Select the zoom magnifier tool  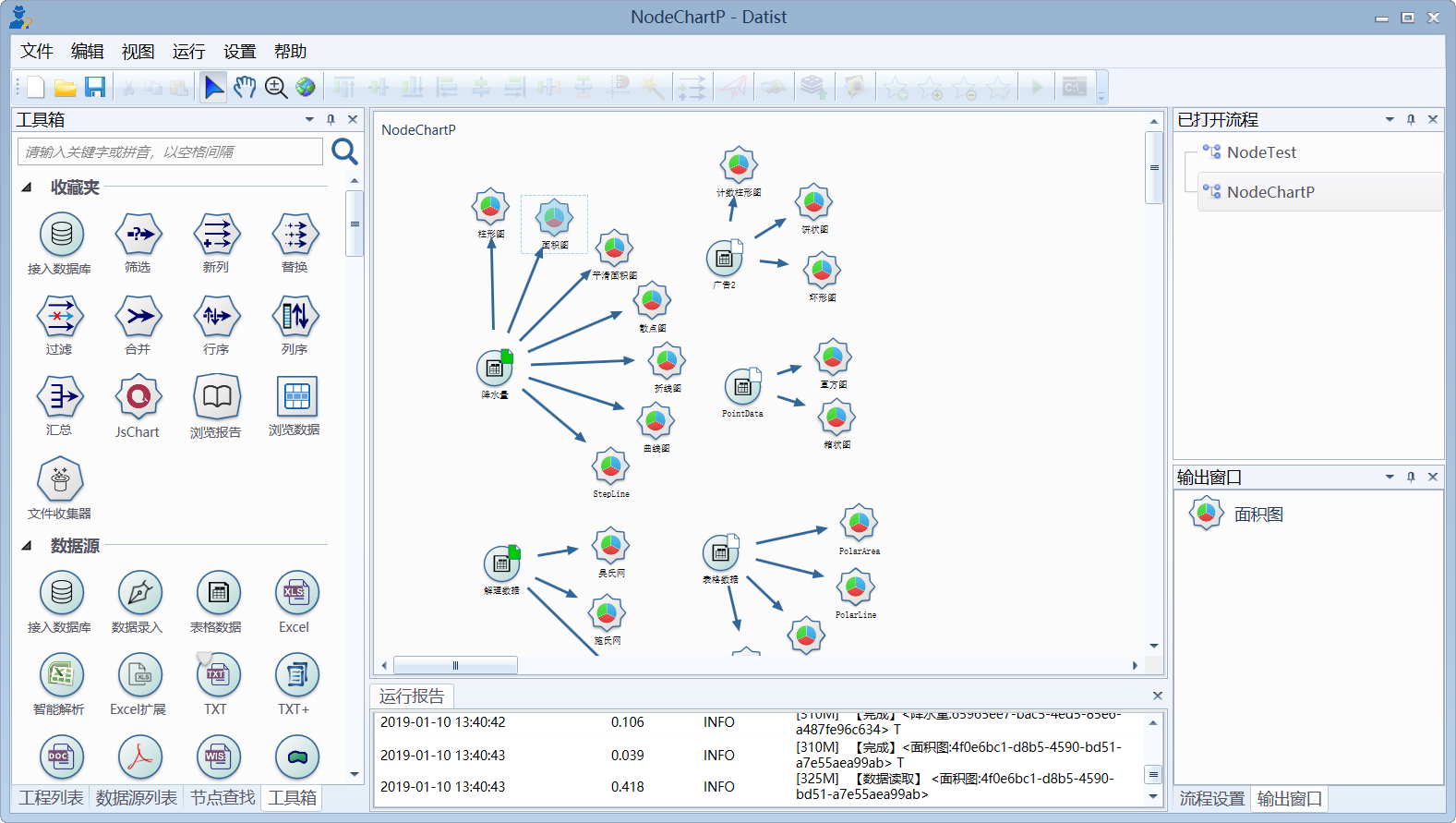(x=275, y=87)
